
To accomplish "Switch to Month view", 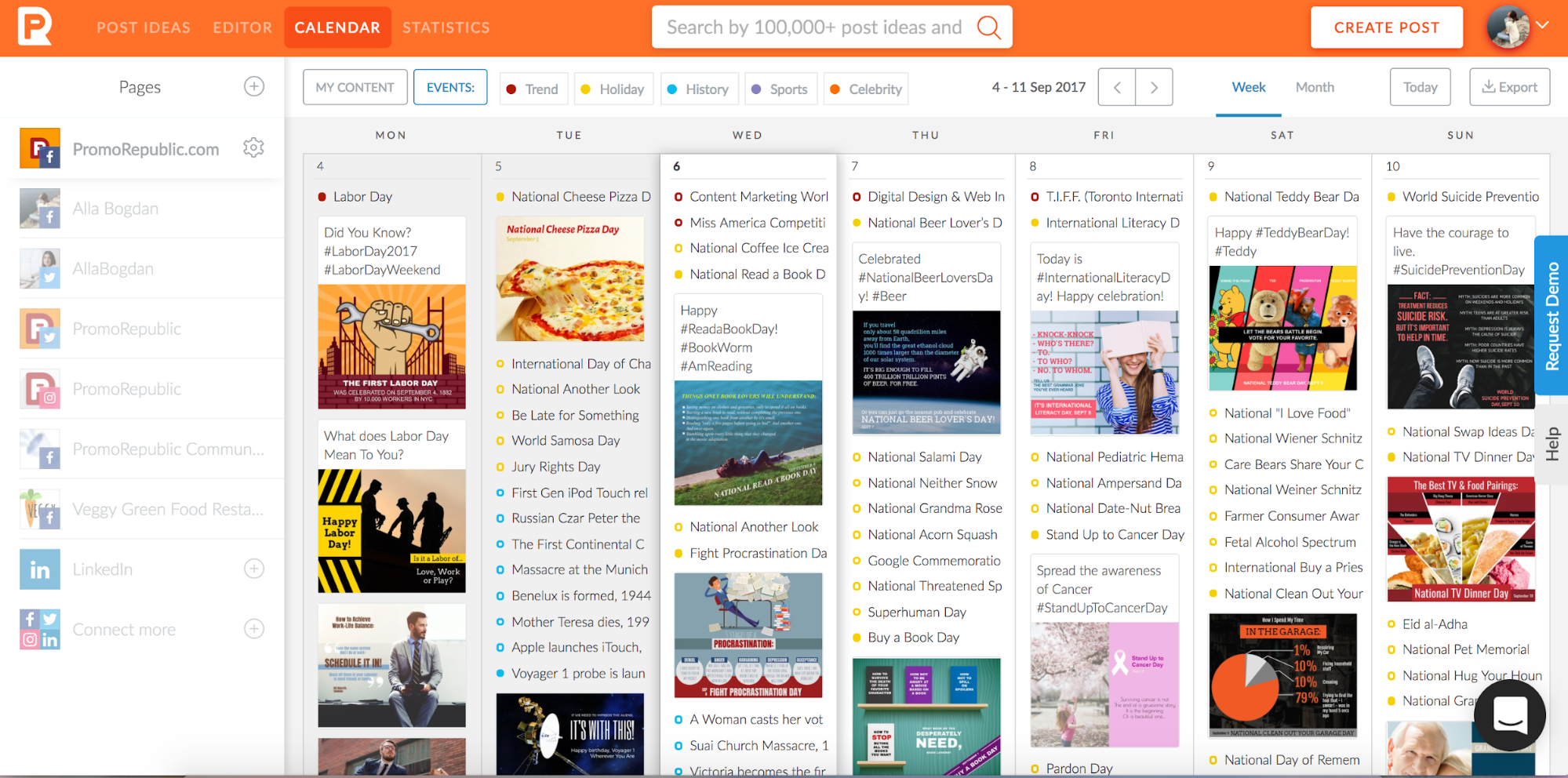I will [1315, 87].
